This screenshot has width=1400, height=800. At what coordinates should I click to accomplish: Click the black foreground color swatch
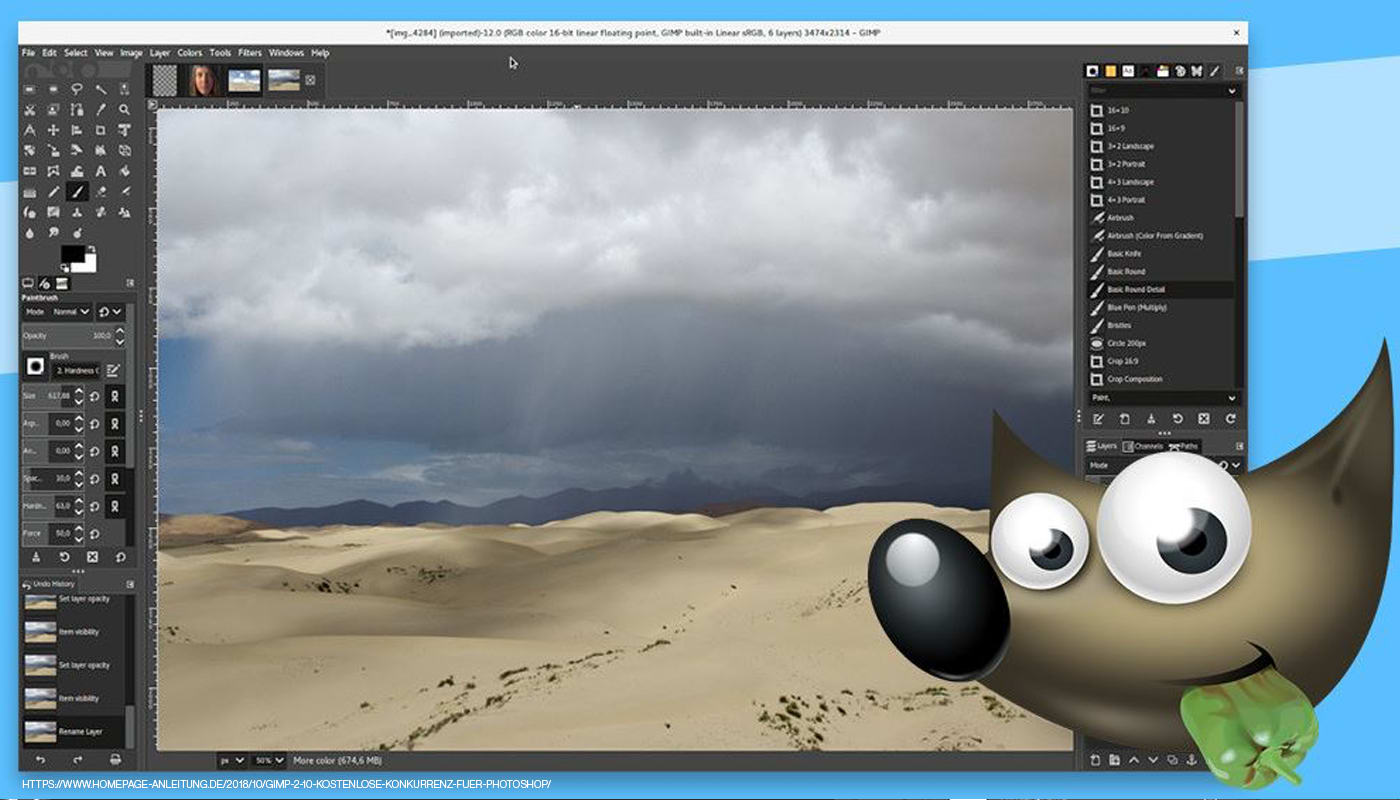72,254
